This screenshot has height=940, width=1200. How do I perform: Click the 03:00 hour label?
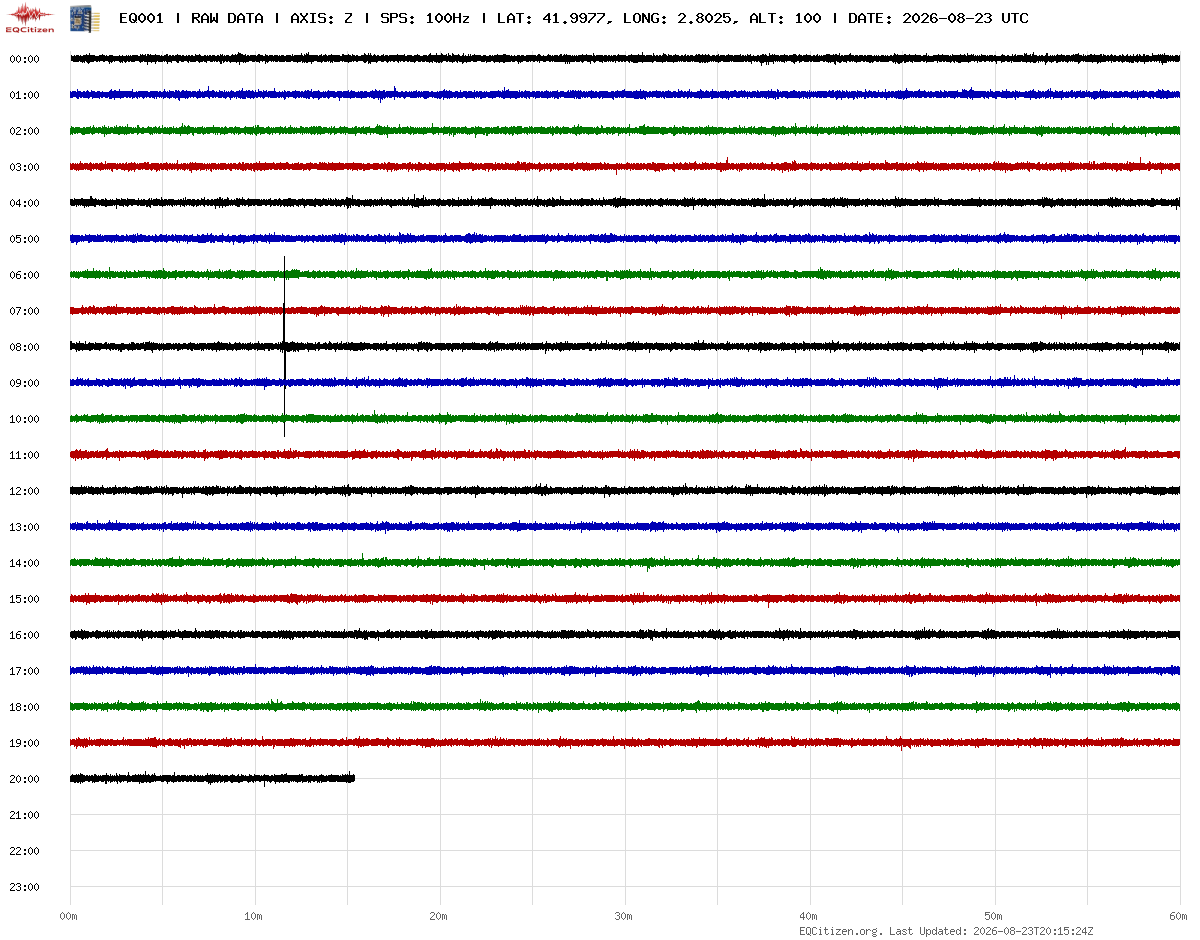pos(24,167)
